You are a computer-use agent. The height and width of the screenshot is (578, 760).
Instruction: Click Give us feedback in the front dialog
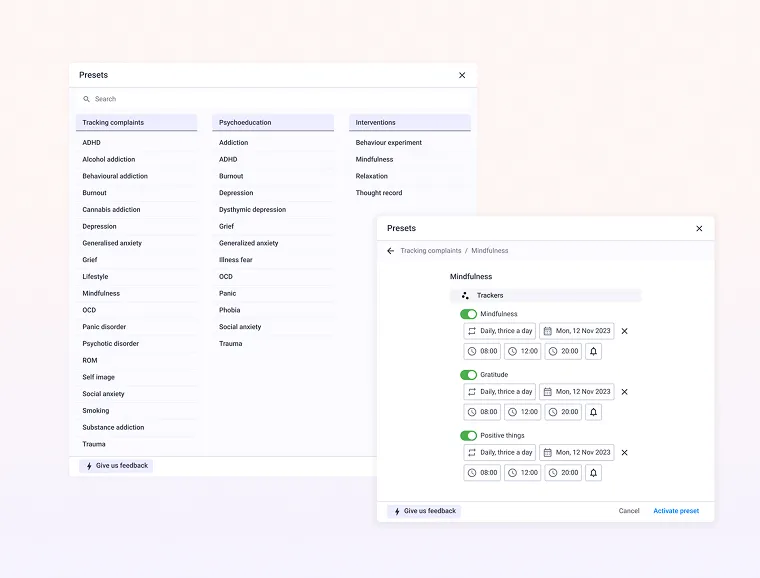tap(424, 511)
